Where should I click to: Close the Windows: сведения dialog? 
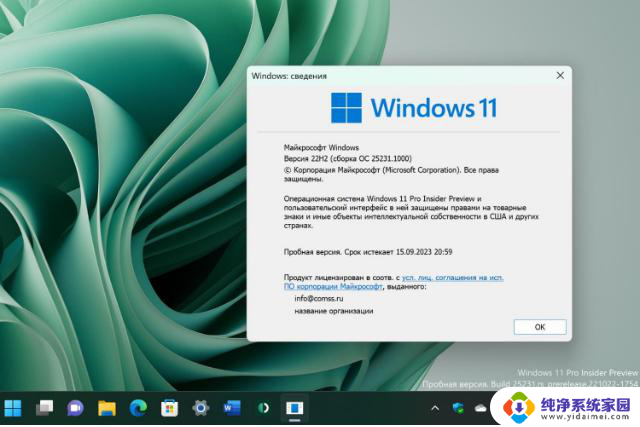[560, 76]
